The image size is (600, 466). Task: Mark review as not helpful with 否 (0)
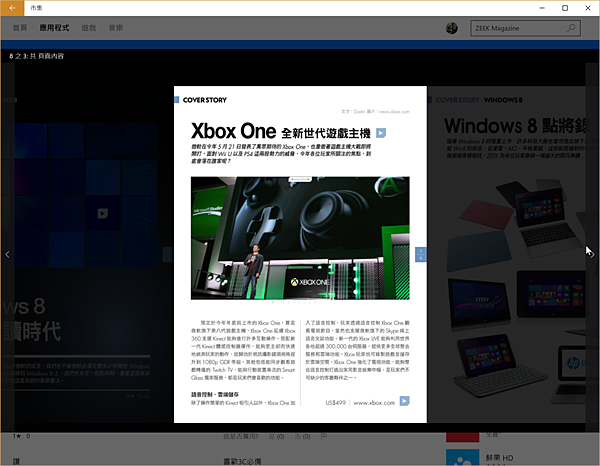click(302, 437)
